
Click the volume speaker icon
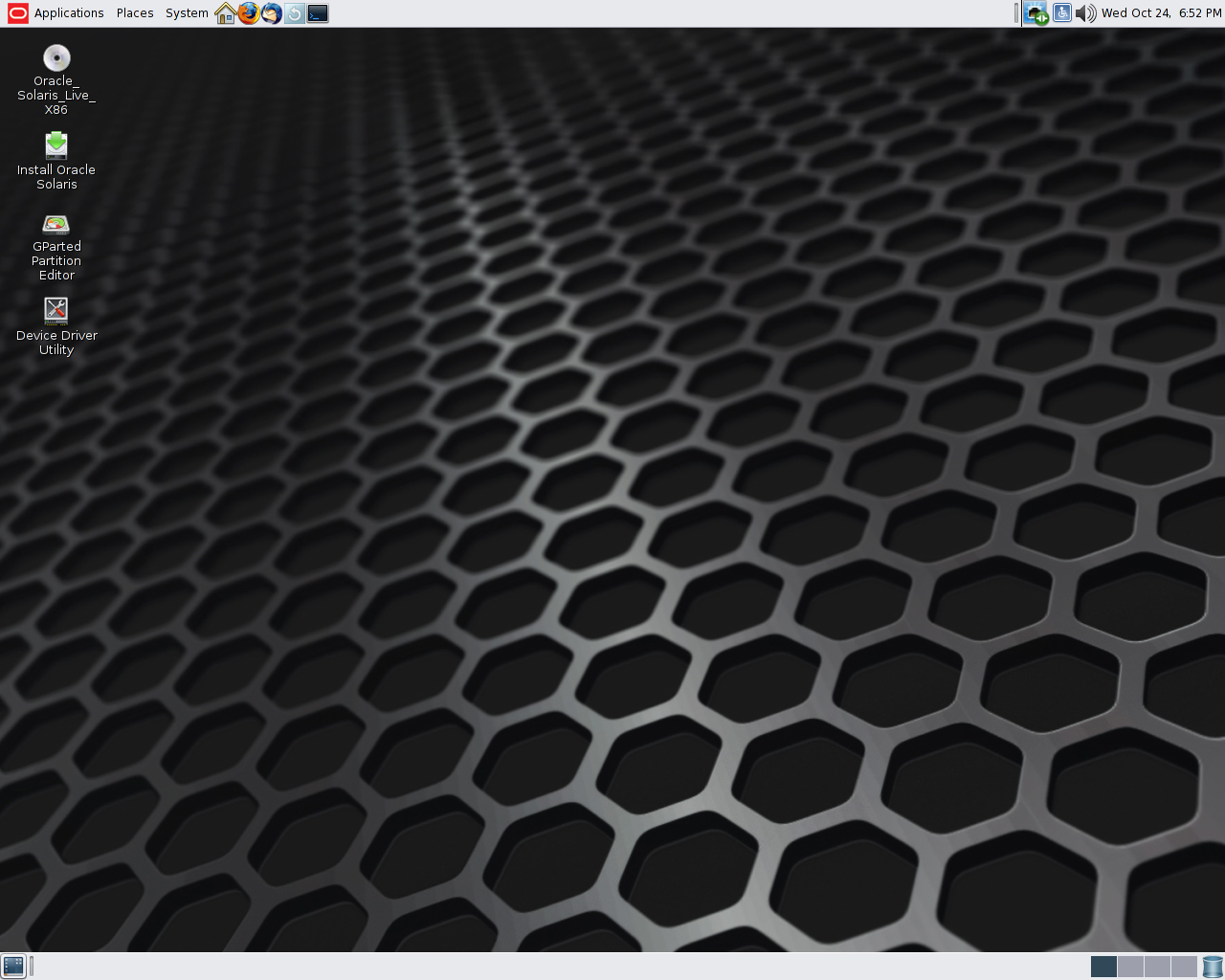1085,13
